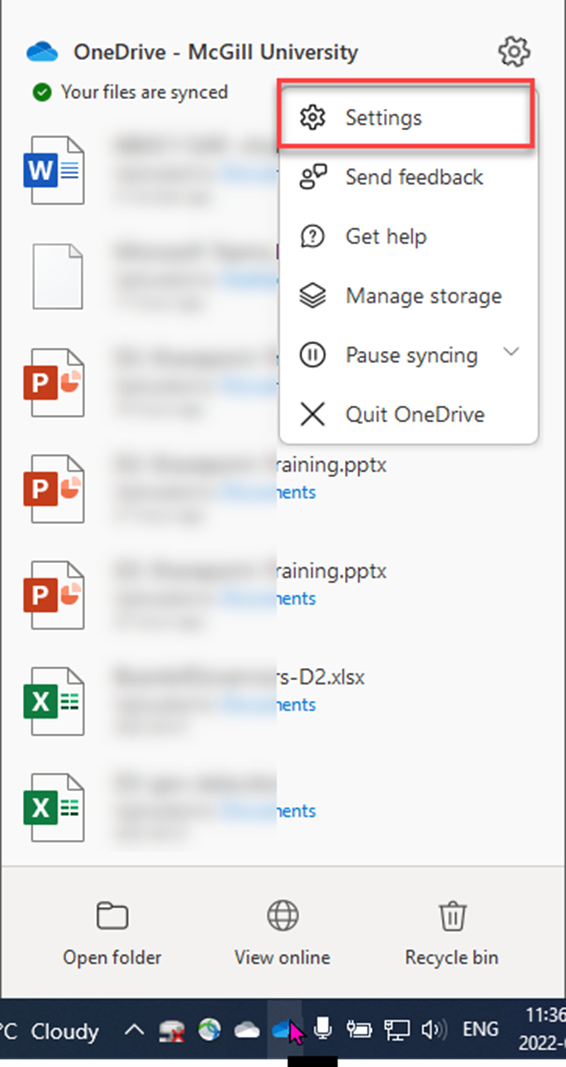566x1067 pixels.
Task: Click the Quit OneDrive X icon
Action: point(313,414)
